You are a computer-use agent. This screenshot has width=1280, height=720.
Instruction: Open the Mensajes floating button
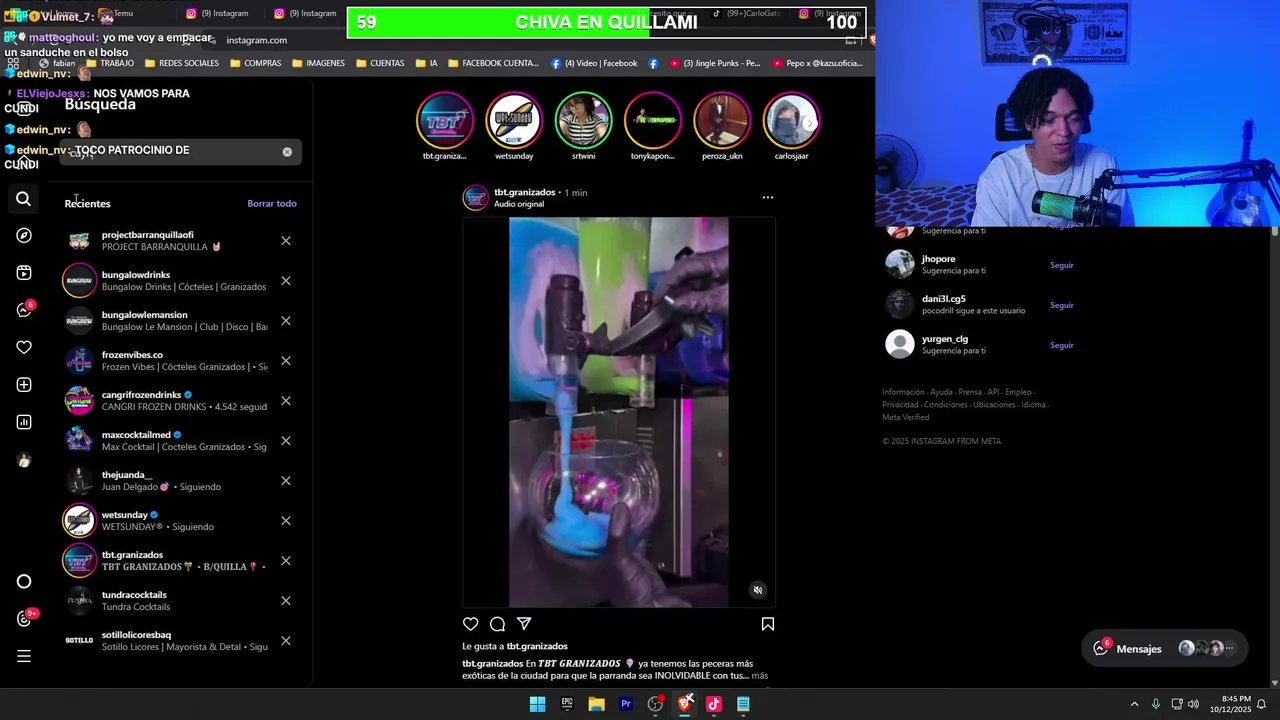[1165, 649]
